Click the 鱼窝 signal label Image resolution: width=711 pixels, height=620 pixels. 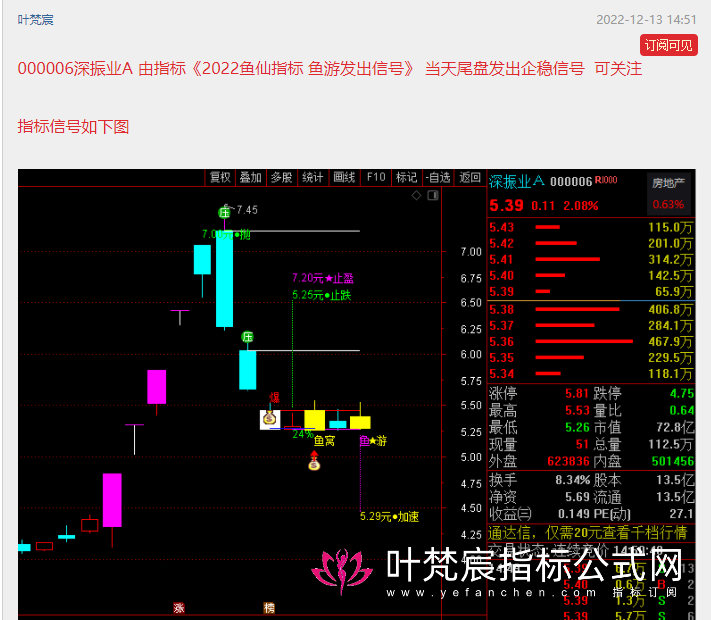[x=324, y=441]
